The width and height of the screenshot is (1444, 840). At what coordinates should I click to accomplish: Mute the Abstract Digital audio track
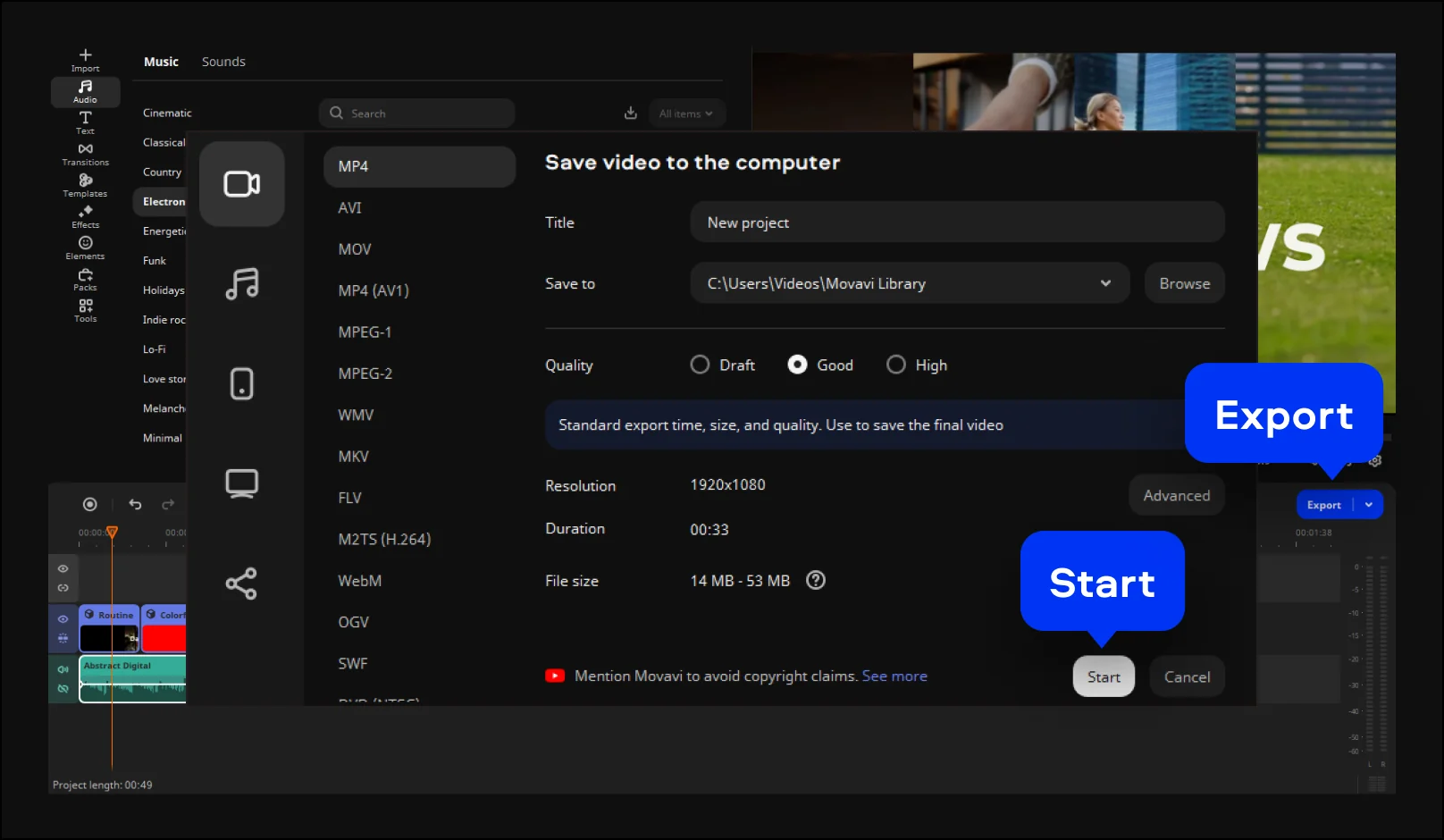[x=63, y=668]
